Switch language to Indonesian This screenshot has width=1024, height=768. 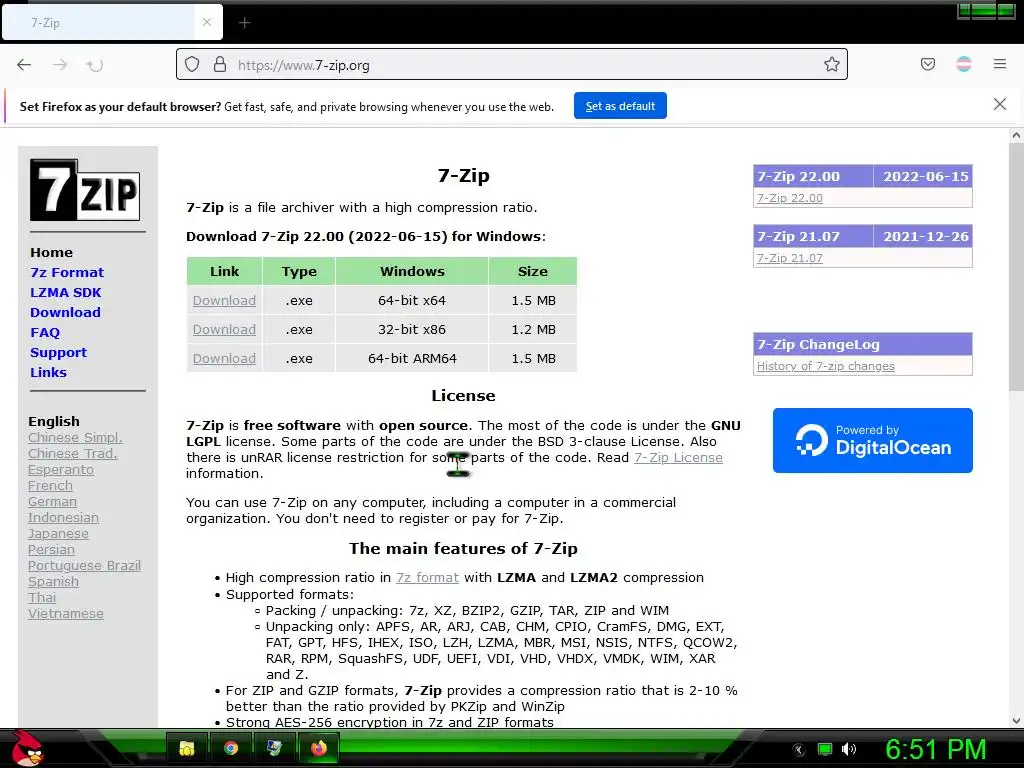click(63, 518)
